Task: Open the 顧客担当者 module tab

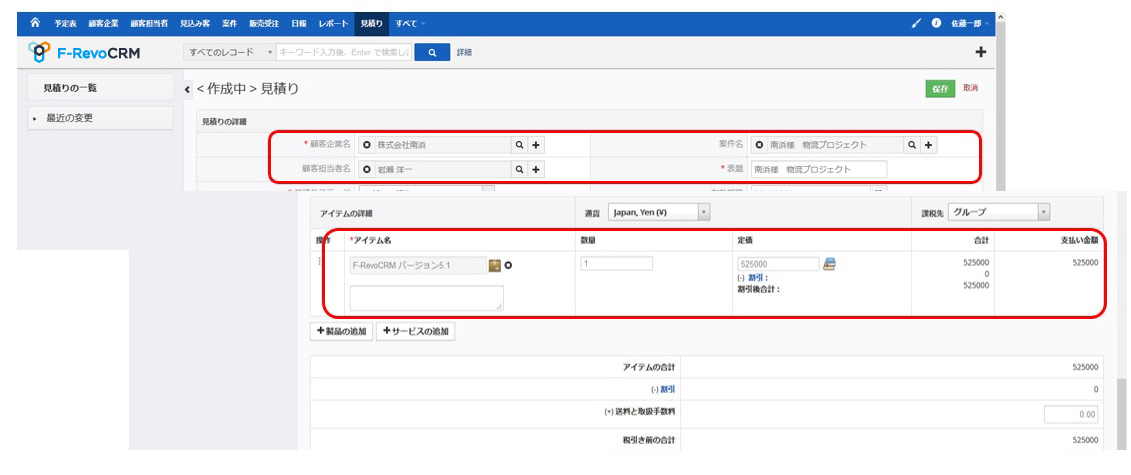Action: pos(149,24)
